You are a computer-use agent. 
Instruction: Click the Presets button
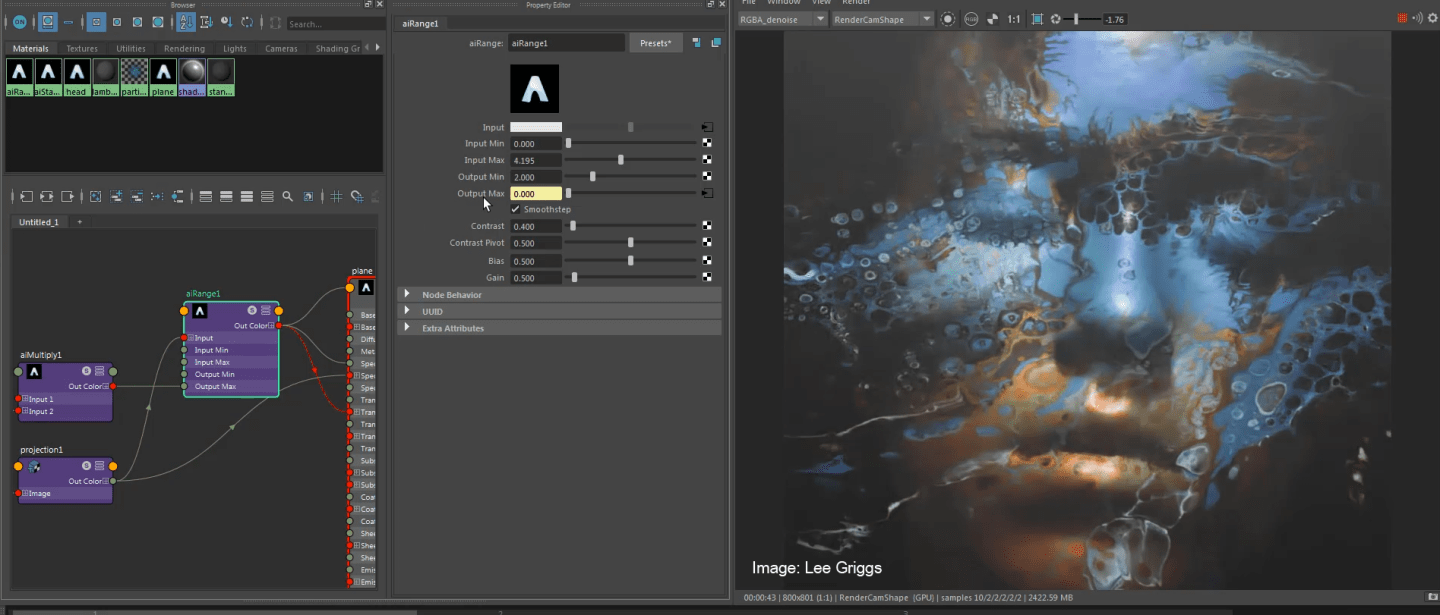click(655, 43)
